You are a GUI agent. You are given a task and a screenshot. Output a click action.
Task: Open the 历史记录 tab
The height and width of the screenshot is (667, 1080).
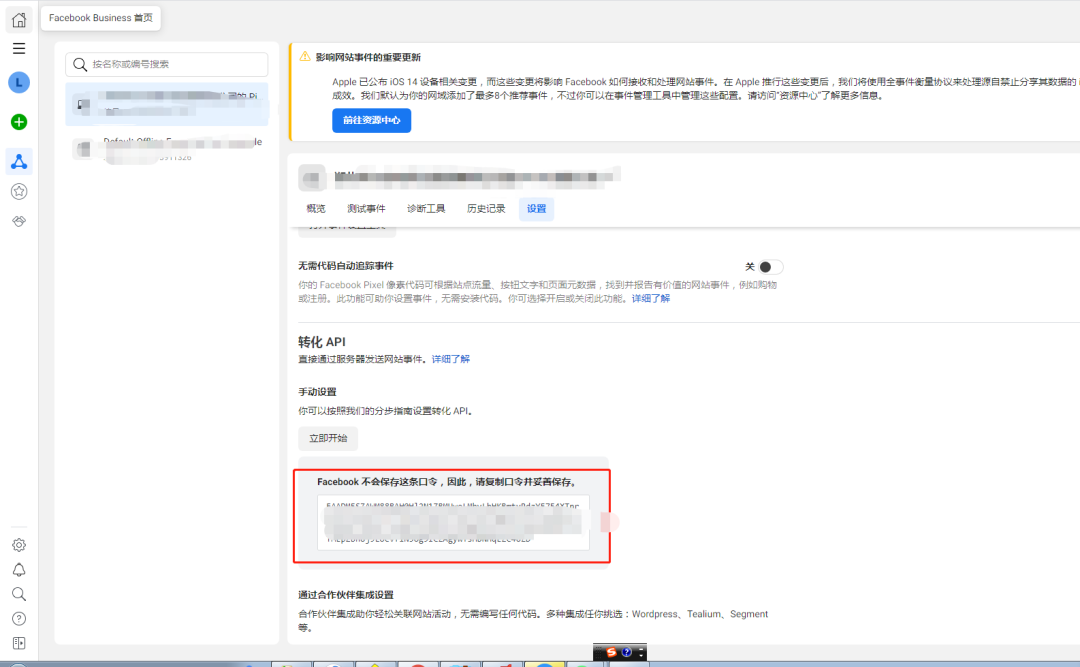(x=486, y=209)
